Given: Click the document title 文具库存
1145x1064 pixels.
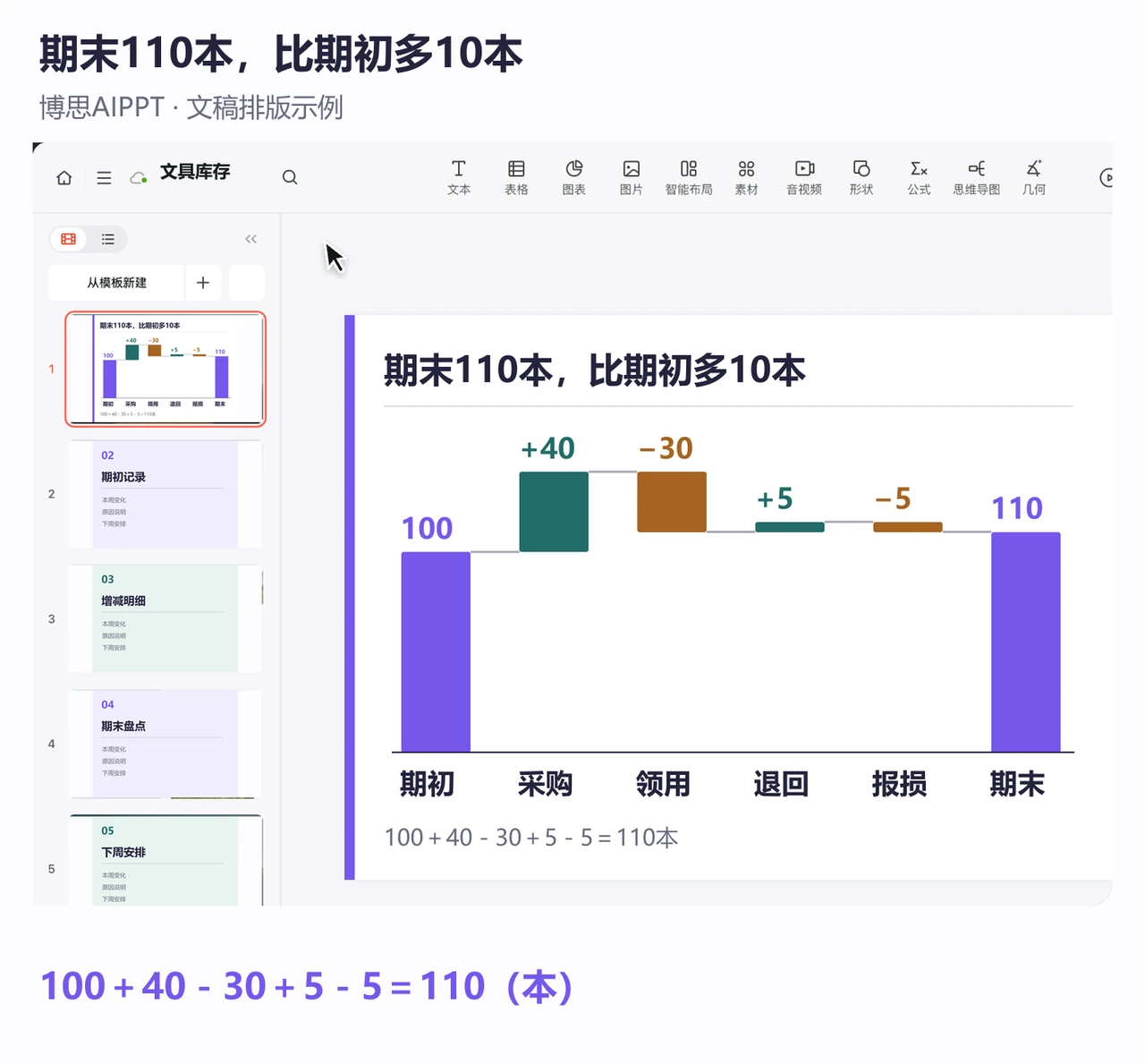Looking at the screenshot, I should (195, 172).
